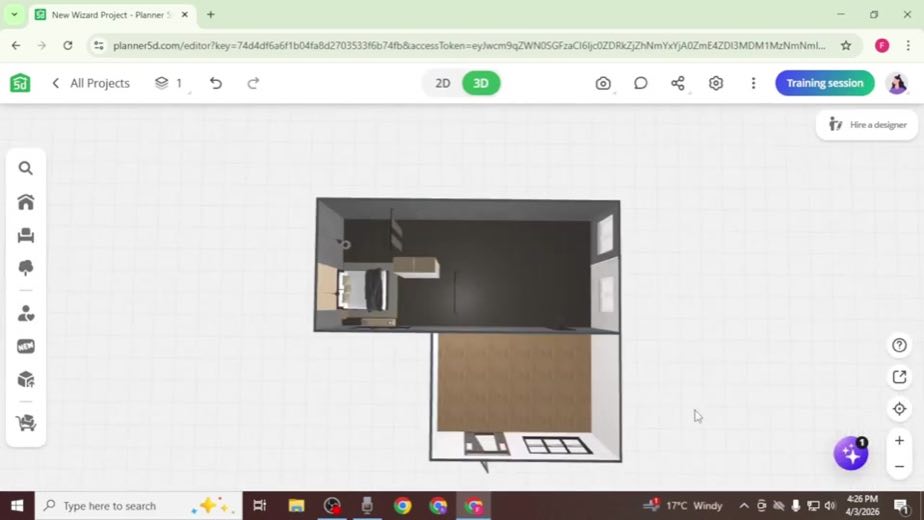
Task: Open the furniture catalog sofa icon
Action: coord(25,236)
